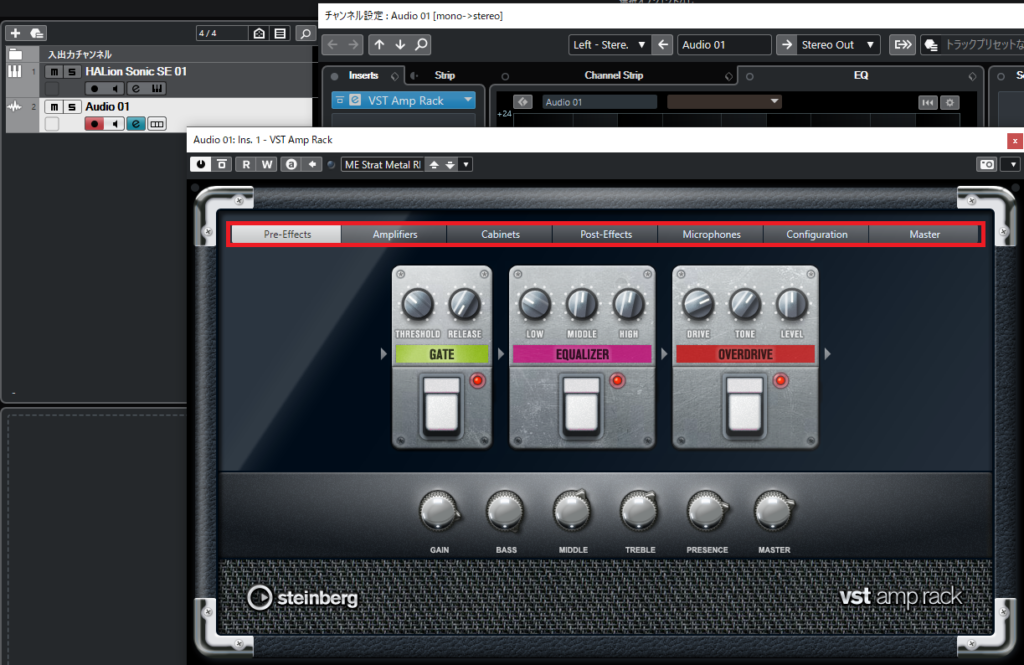The image size is (1024, 665).
Task: Open the plugin preset management dropdown
Action: [x=466, y=165]
